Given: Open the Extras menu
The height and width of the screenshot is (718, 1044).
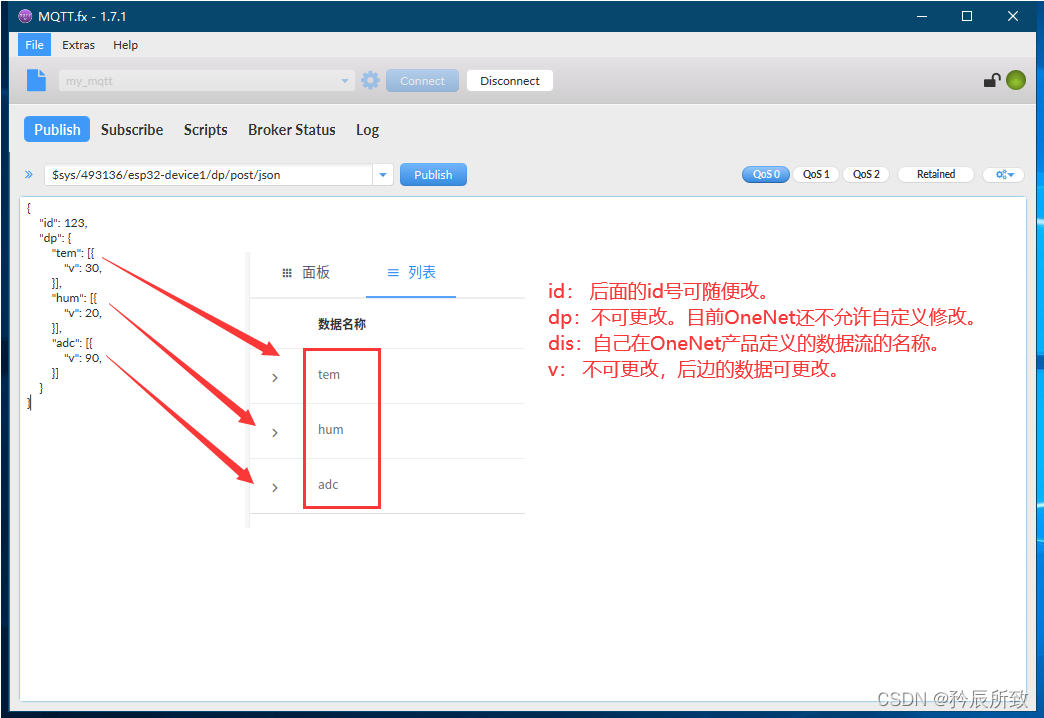Looking at the screenshot, I should coord(79,45).
